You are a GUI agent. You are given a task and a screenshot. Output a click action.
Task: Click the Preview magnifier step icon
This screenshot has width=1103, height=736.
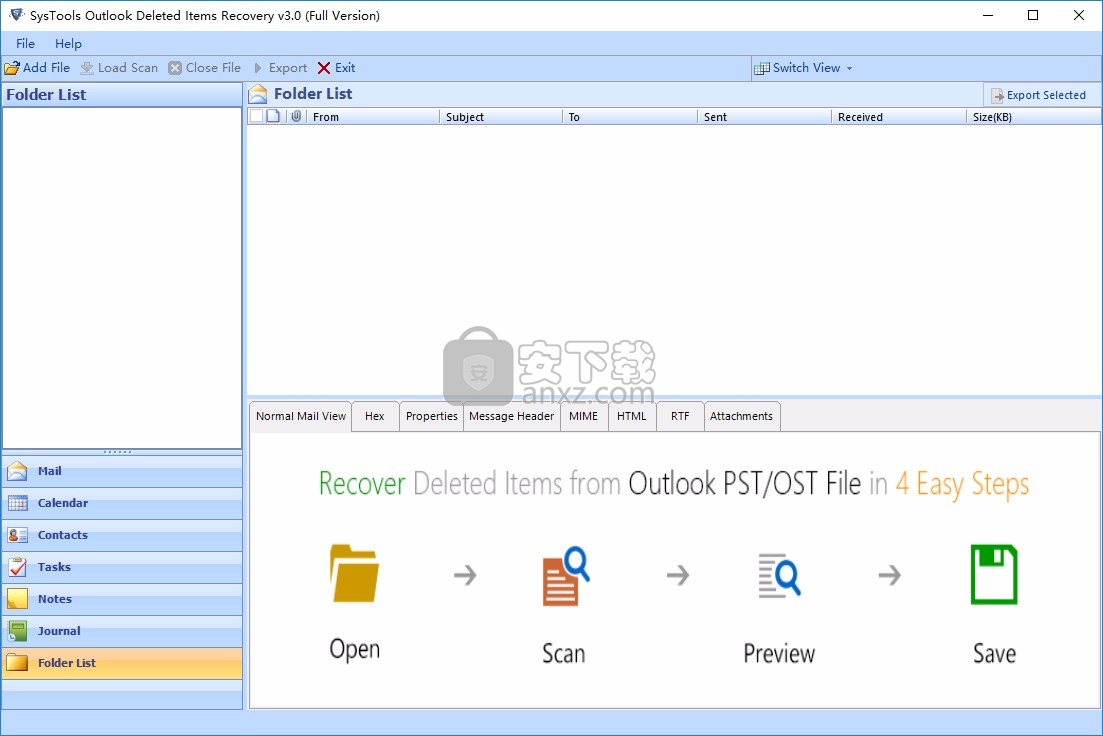779,576
